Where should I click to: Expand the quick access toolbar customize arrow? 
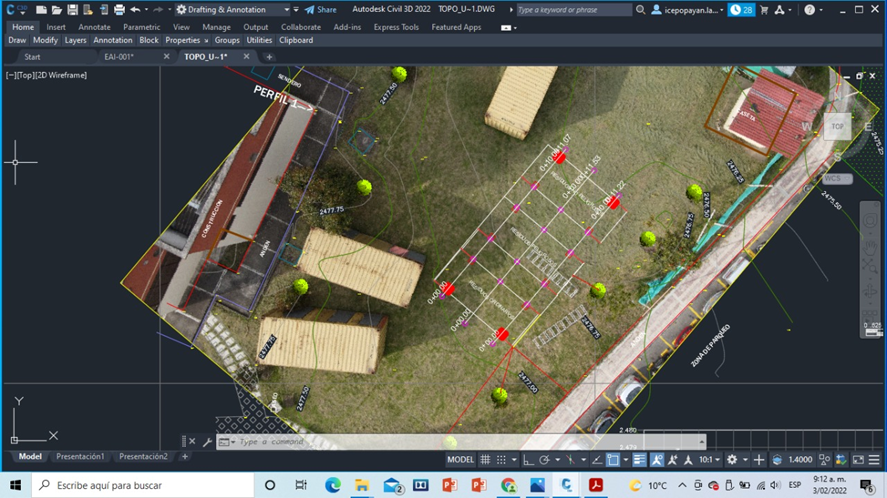(x=296, y=10)
